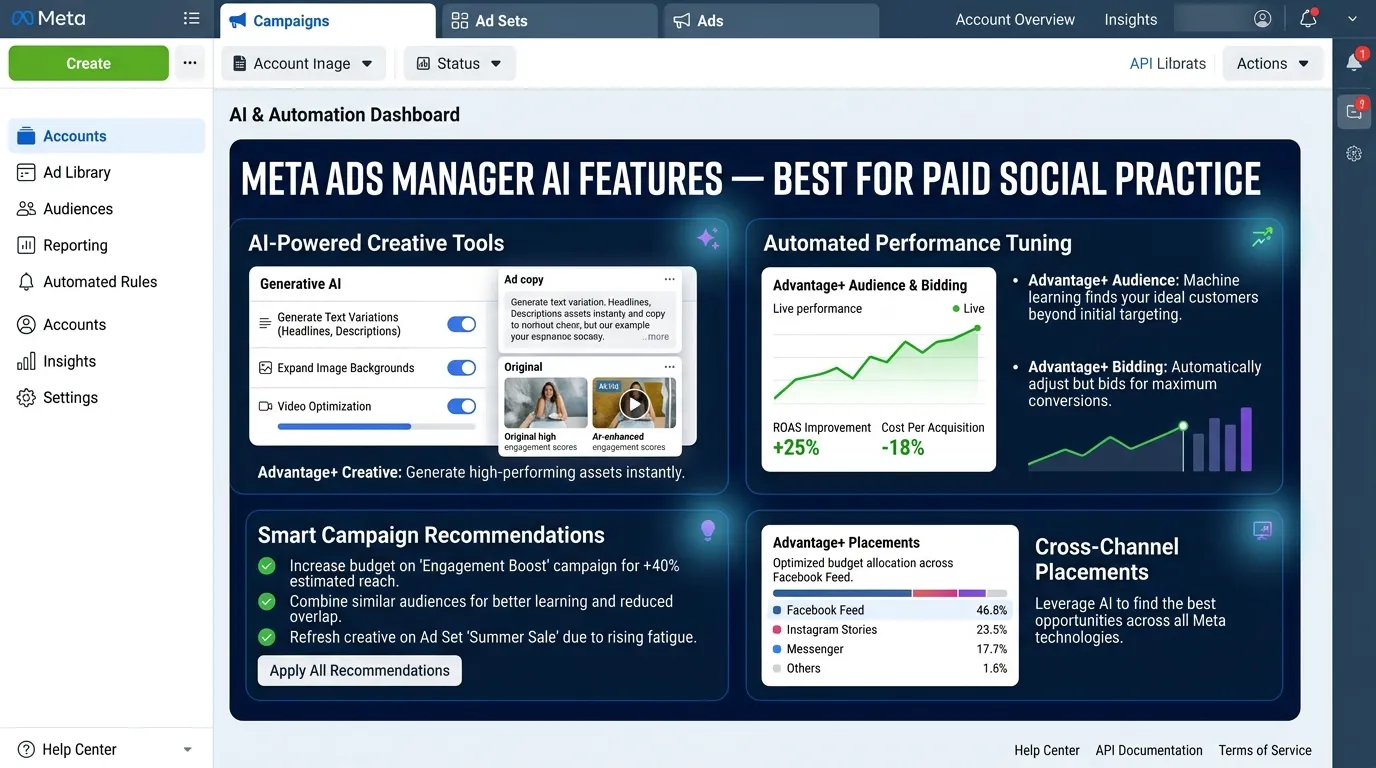The height and width of the screenshot is (768, 1376).
Task: Open the more options ellipsis beside Create
Action: tap(190, 63)
